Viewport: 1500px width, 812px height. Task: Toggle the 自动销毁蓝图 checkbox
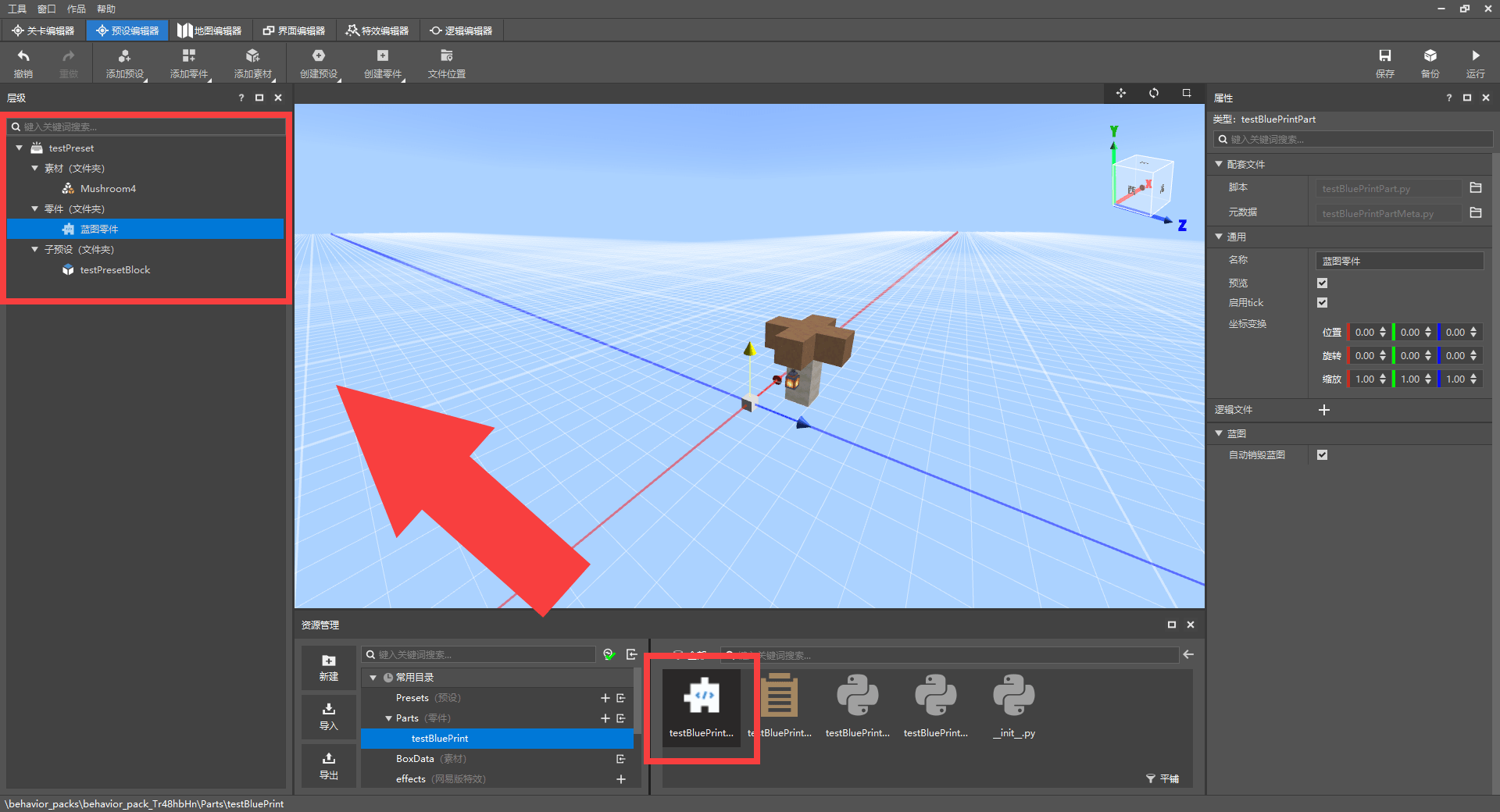(x=1322, y=454)
